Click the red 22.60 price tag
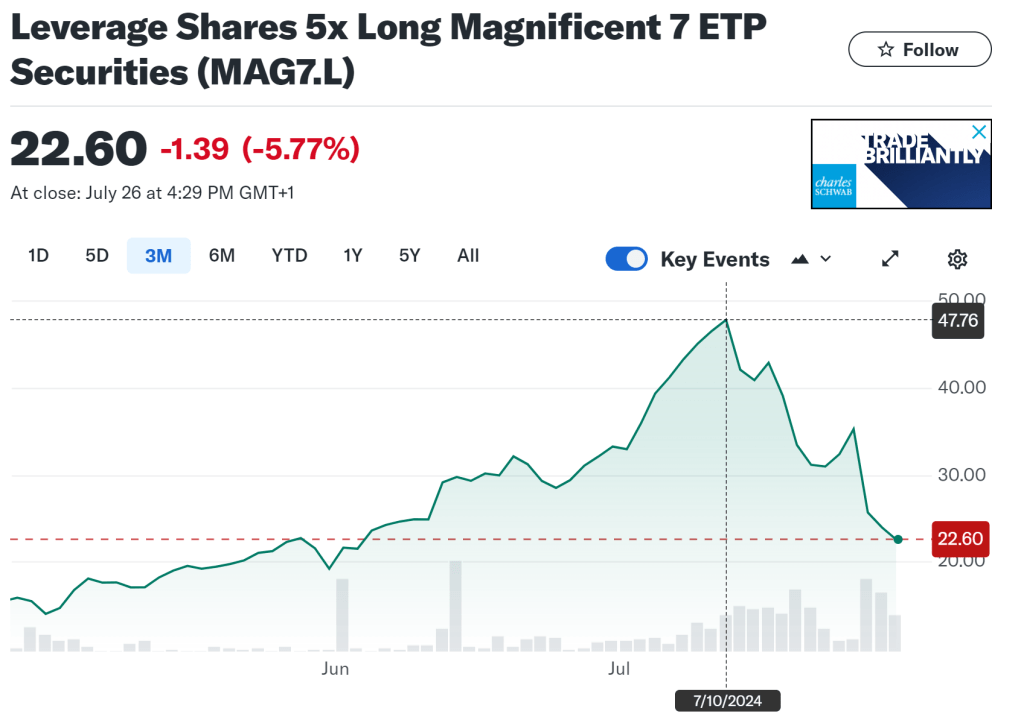The height and width of the screenshot is (717, 1024). 957,539
